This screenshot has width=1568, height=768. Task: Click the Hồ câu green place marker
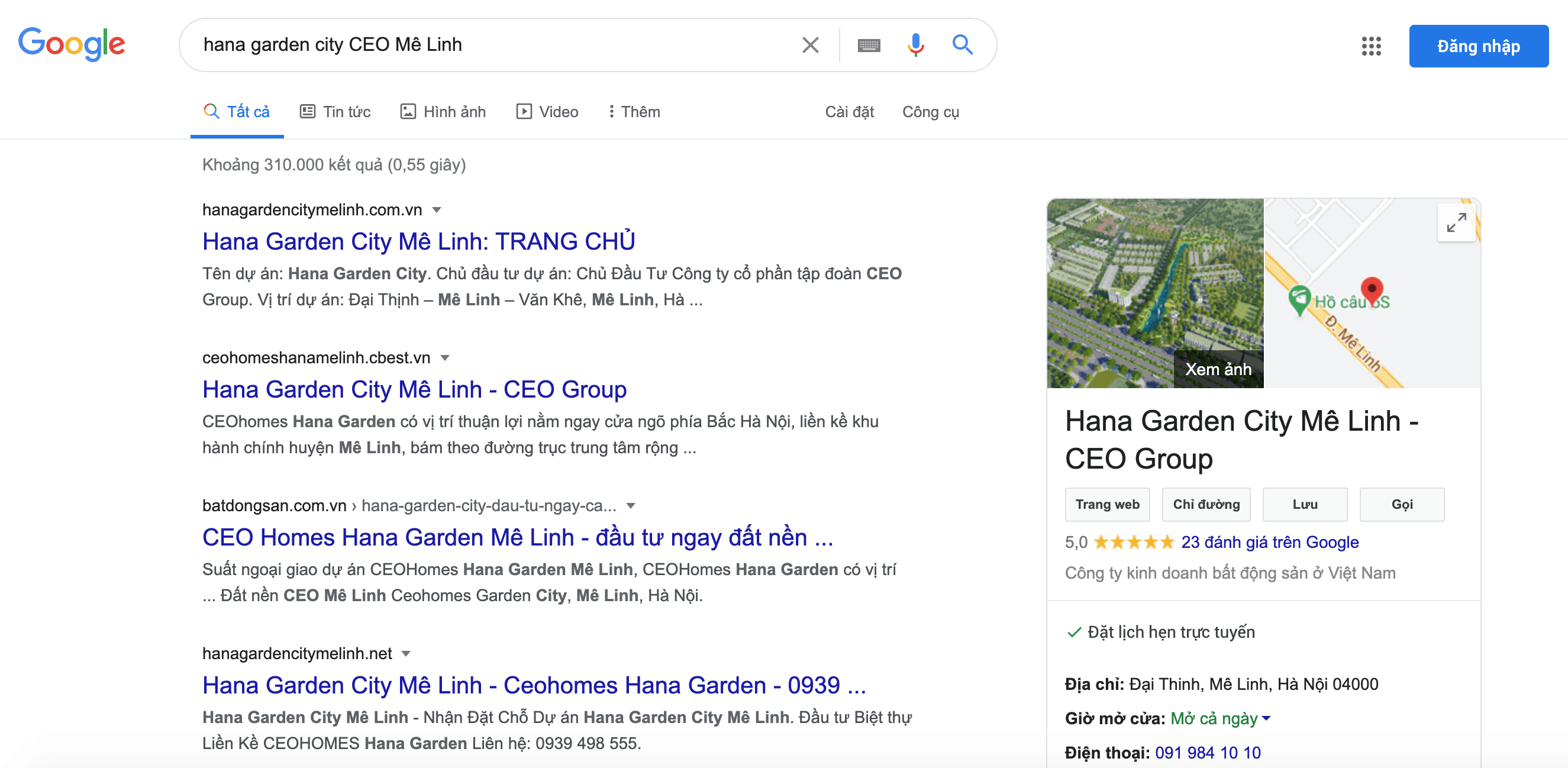pyautogui.click(x=1299, y=300)
